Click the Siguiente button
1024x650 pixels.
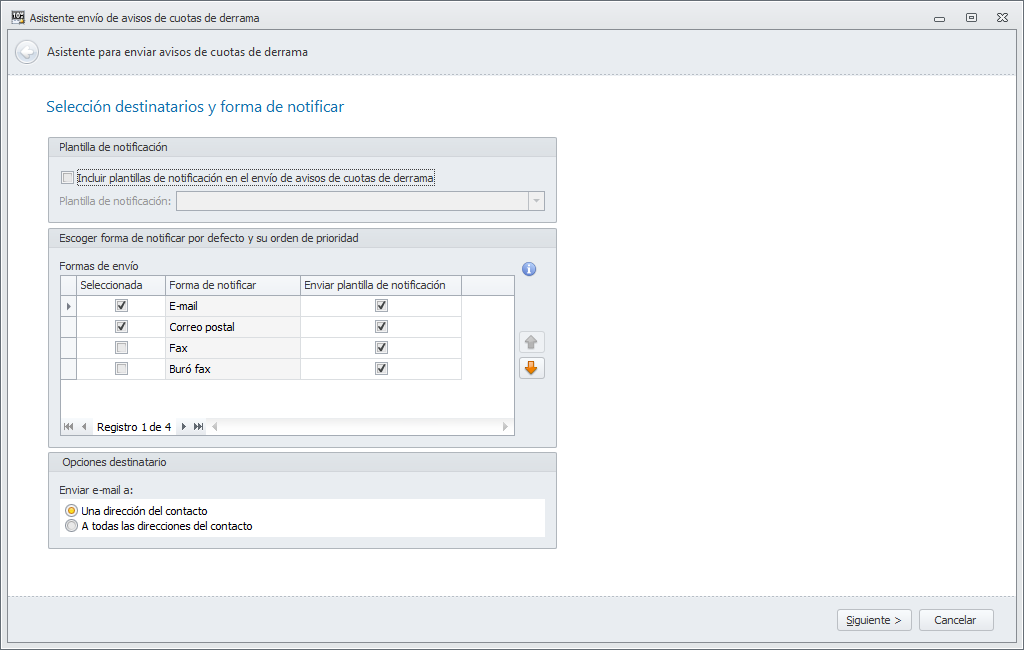tap(874, 620)
